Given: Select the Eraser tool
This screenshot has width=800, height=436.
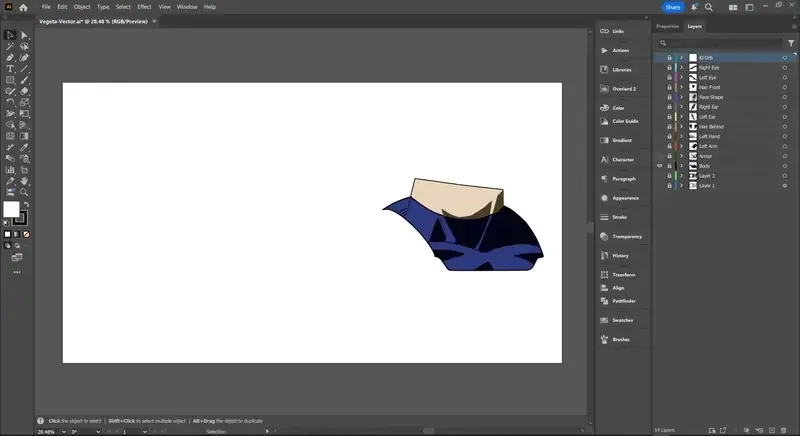Looking at the screenshot, I should [x=24, y=91].
